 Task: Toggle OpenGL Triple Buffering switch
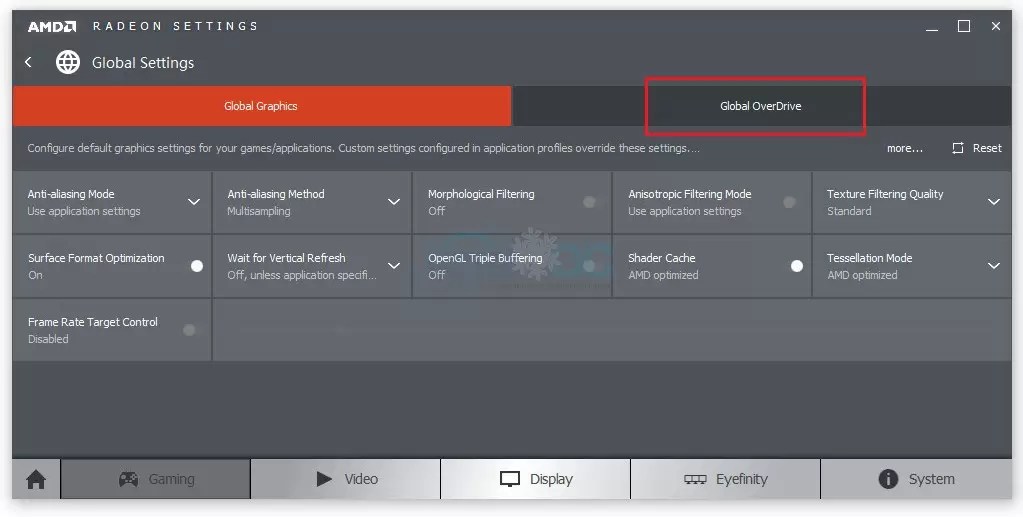[589, 266]
